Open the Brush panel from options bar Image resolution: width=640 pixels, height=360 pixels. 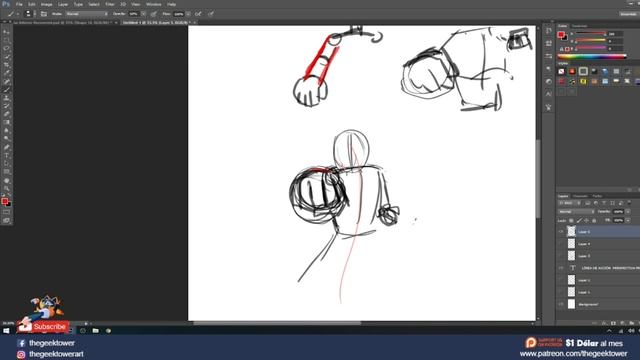pyautogui.click(x=44, y=14)
